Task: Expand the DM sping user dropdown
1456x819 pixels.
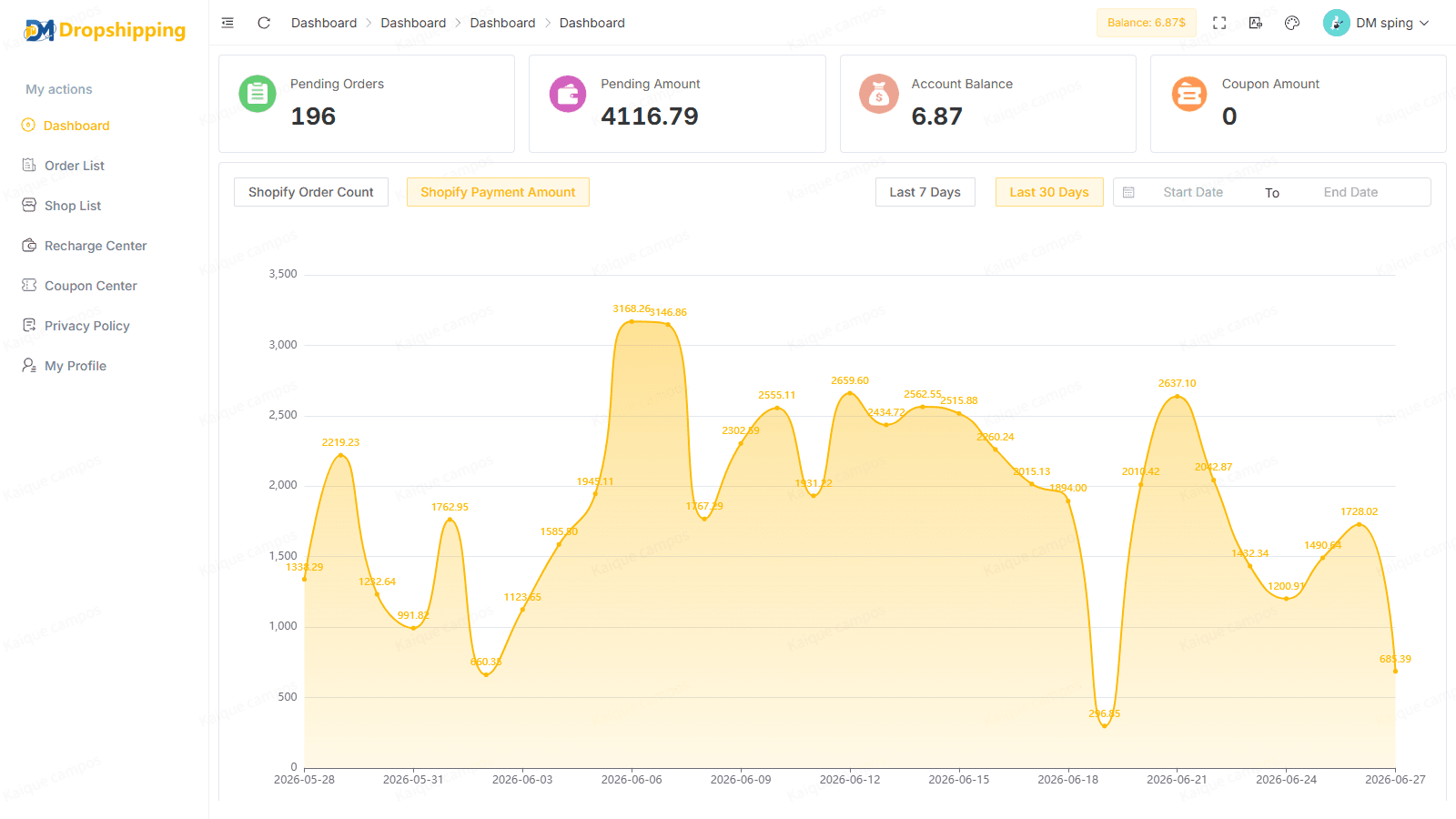Action: 1377,23
